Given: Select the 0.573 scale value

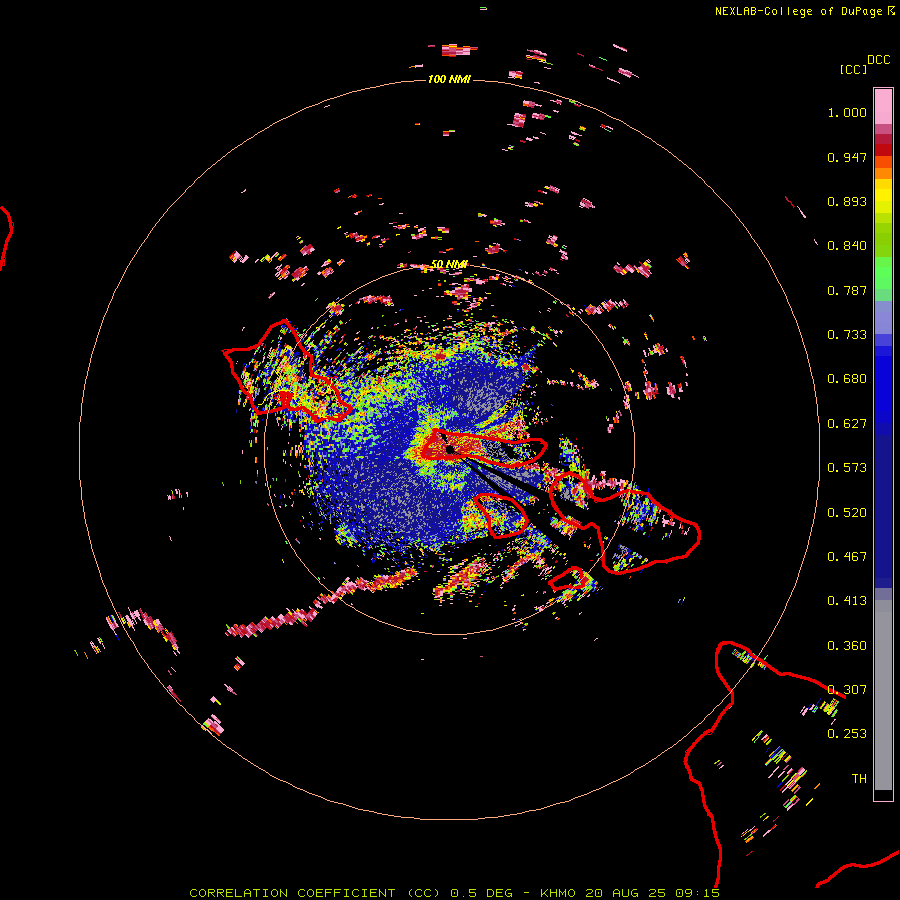Looking at the screenshot, I should point(847,468).
